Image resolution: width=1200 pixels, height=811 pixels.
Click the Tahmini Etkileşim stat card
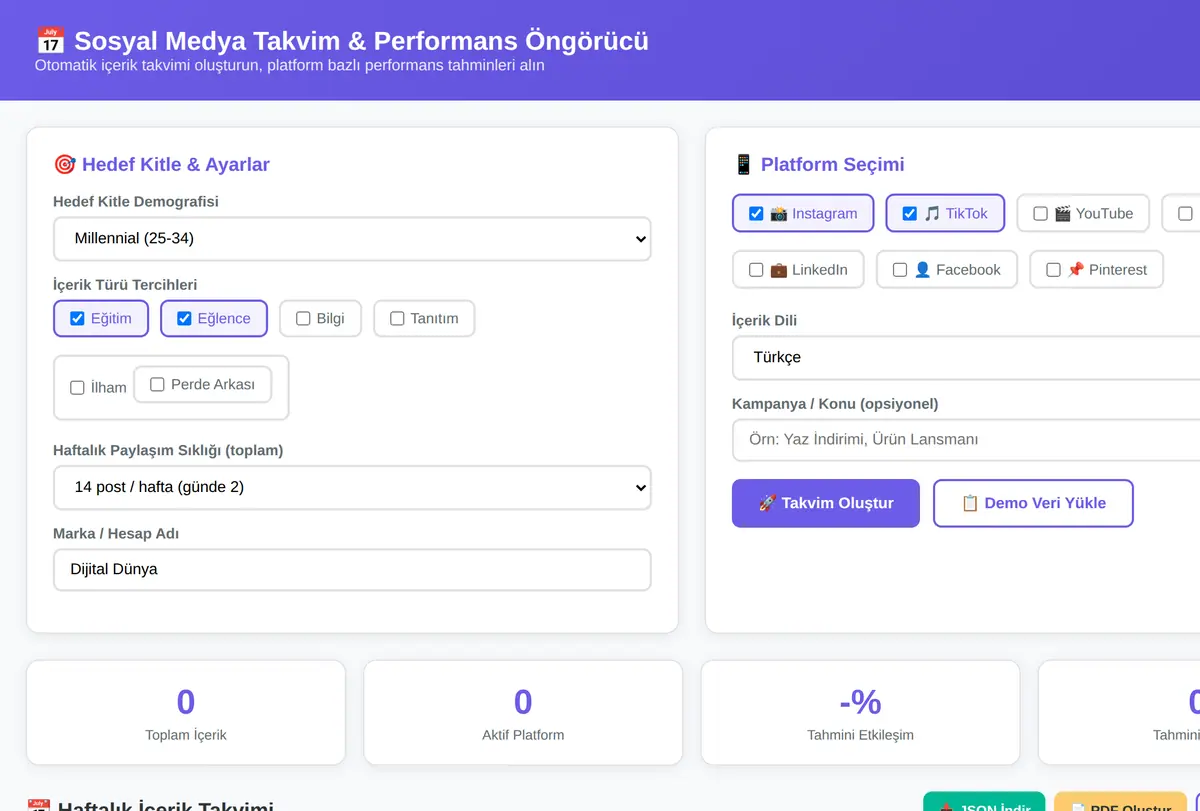click(x=860, y=712)
